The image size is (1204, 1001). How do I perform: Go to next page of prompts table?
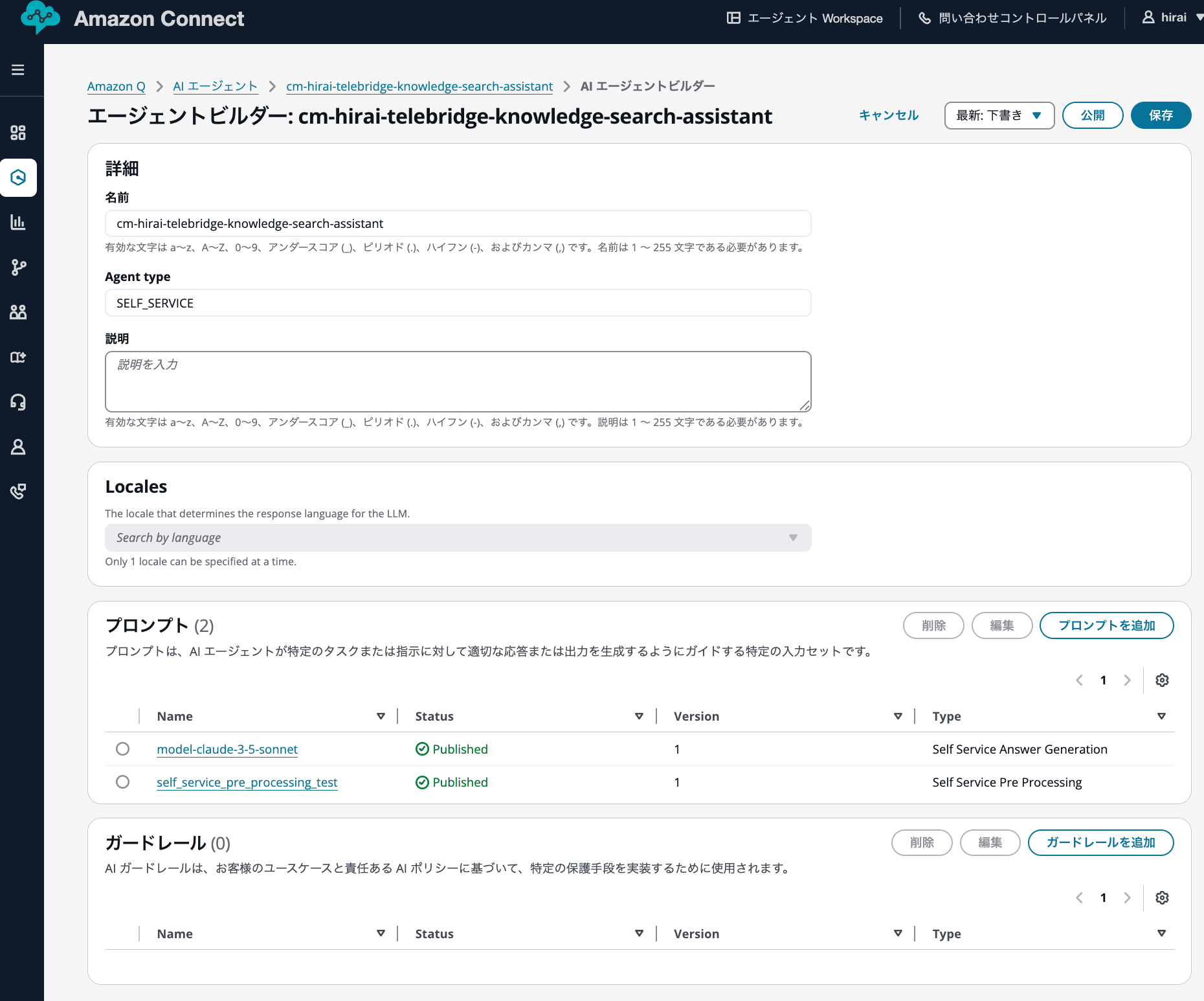[x=1128, y=680]
